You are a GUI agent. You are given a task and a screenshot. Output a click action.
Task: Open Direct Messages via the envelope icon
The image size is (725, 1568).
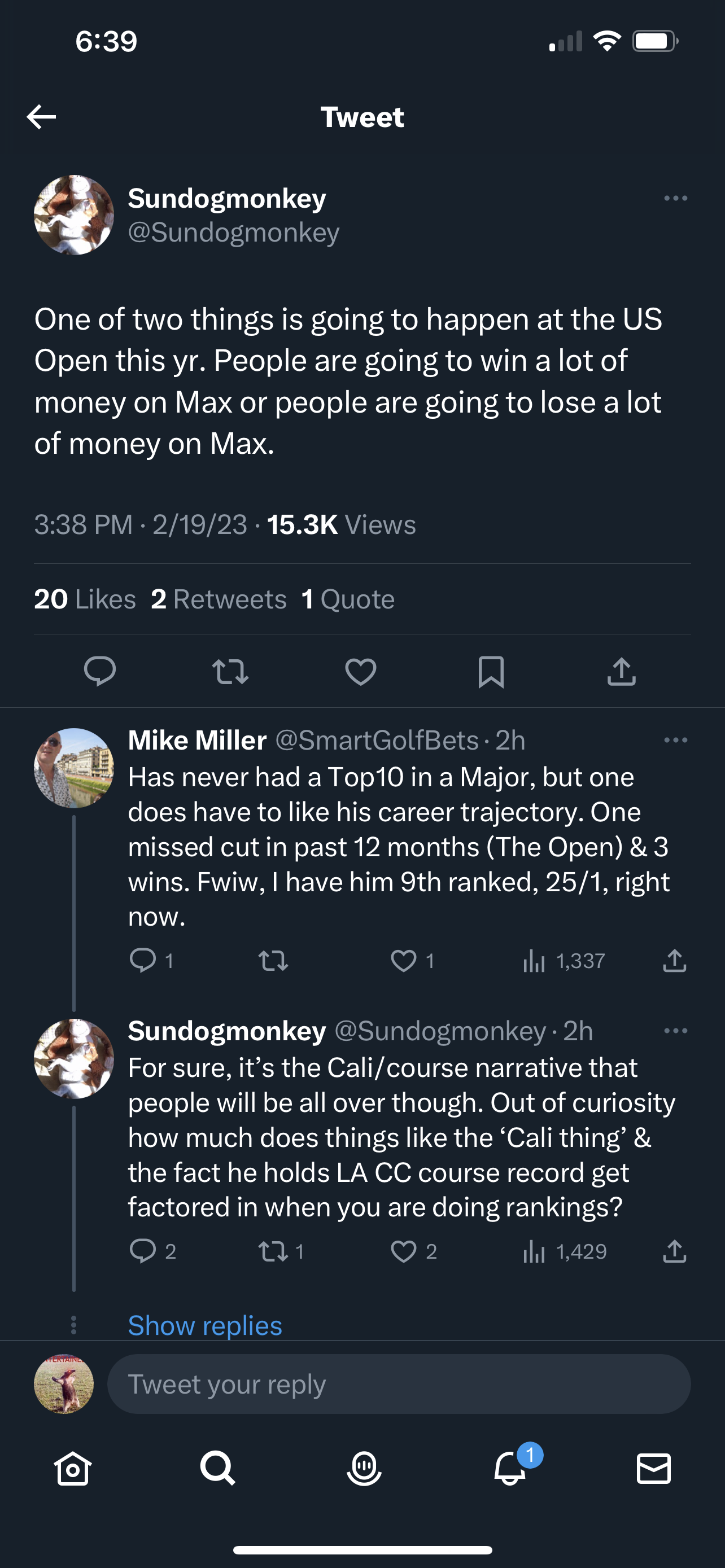(654, 1468)
